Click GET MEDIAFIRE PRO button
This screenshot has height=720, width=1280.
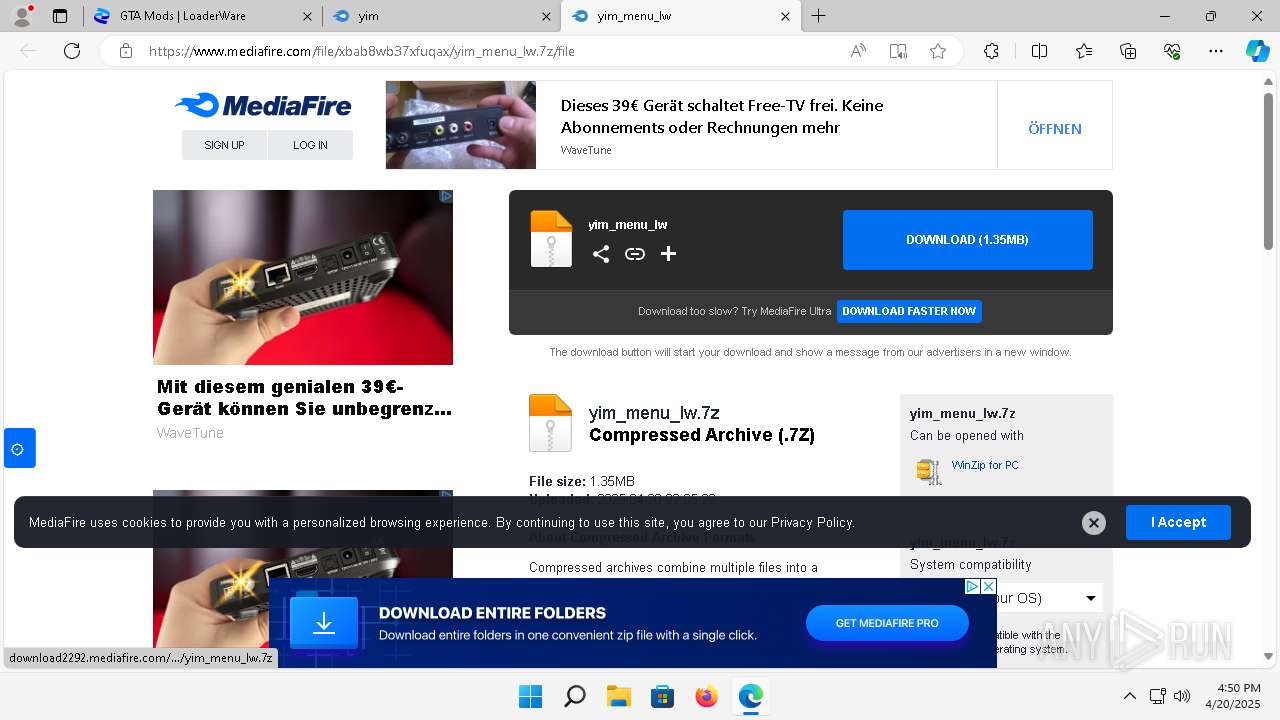click(887, 623)
